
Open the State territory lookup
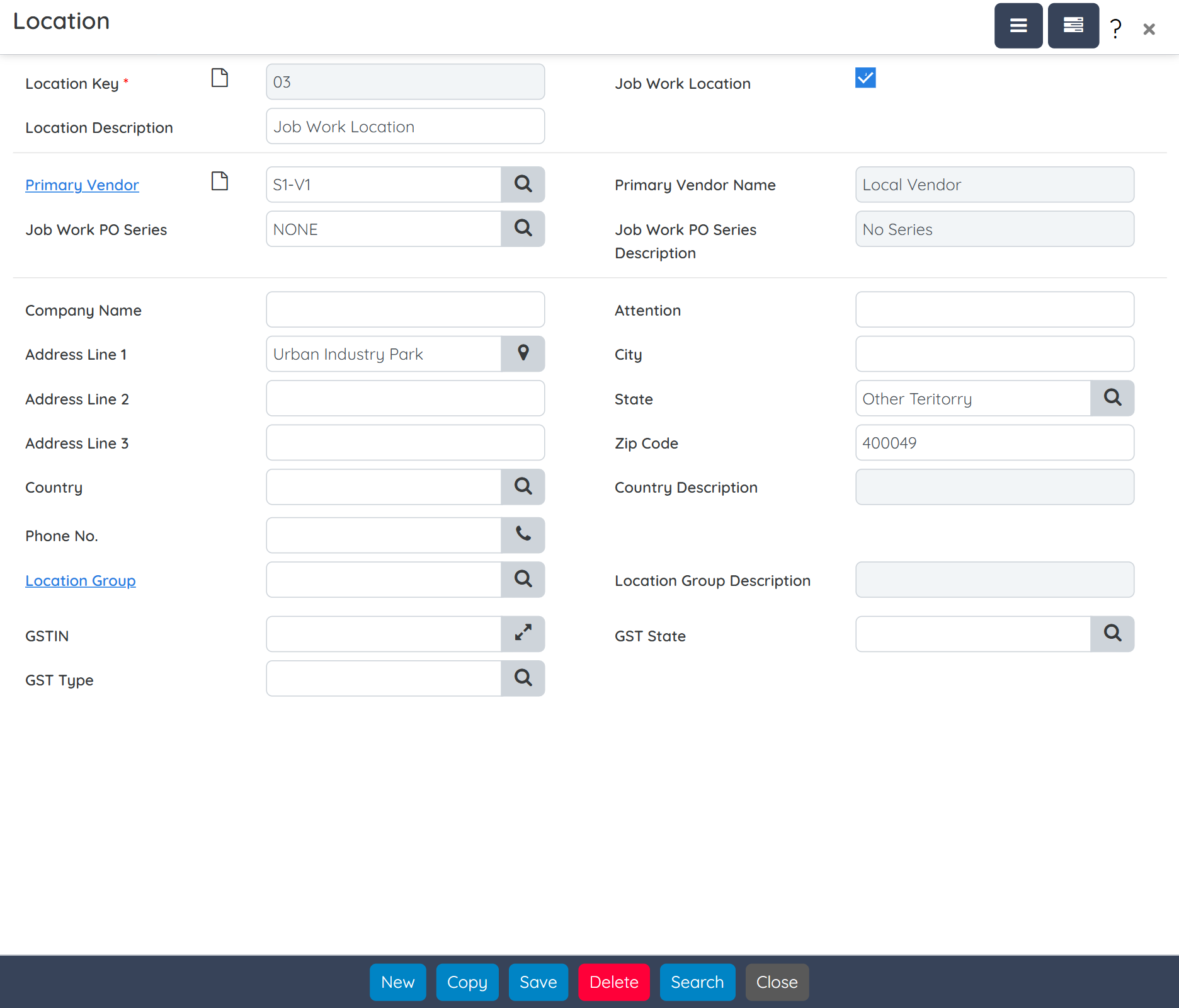[x=1112, y=398]
